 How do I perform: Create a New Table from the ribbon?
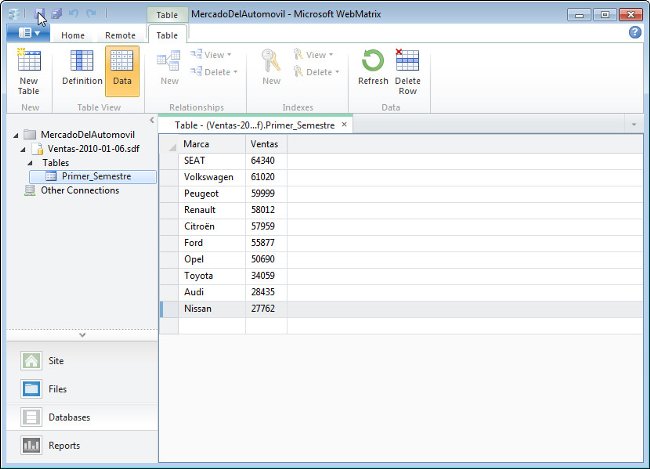click(29, 72)
